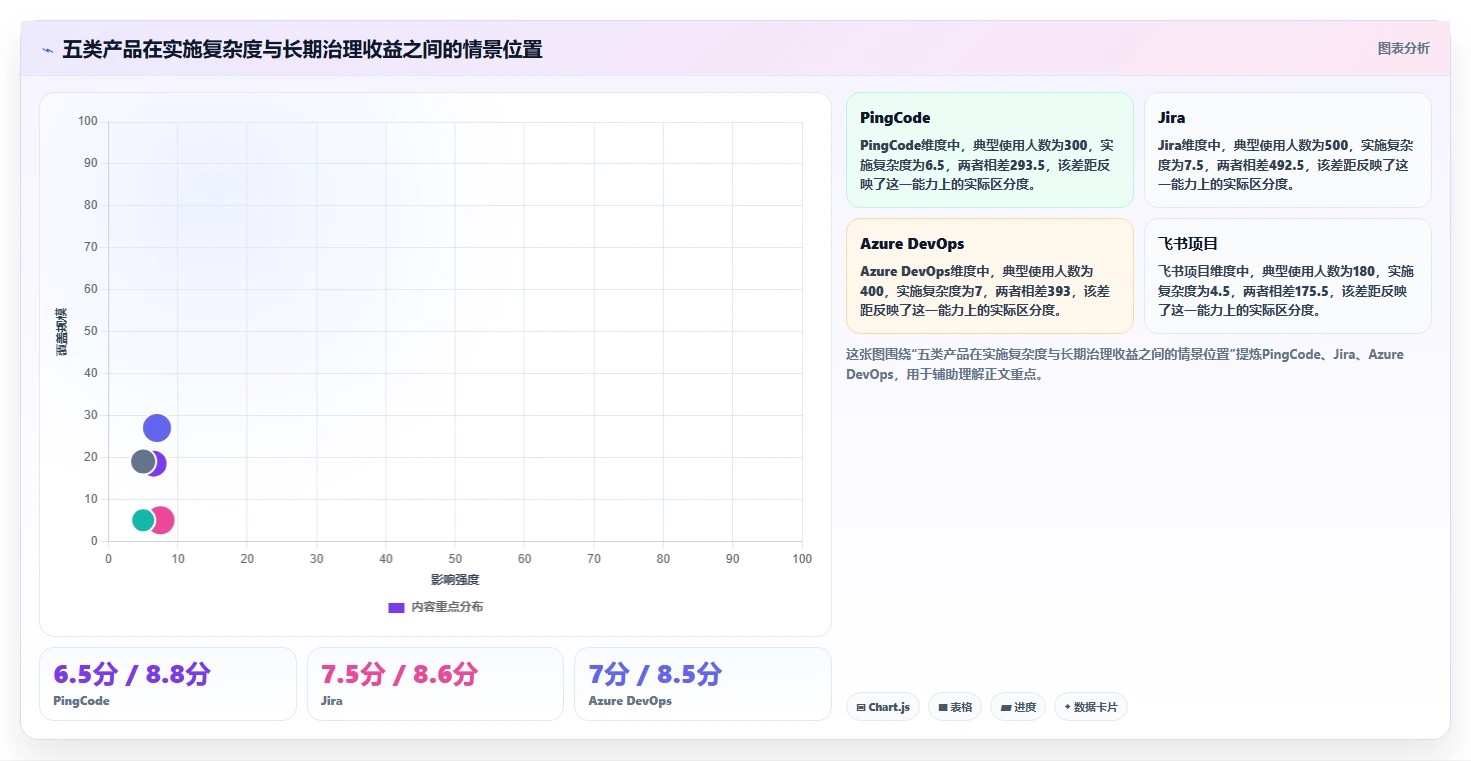Click the Jira description mentioning 492.5
The height and width of the screenshot is (761, 1471).
point(1285,164)
